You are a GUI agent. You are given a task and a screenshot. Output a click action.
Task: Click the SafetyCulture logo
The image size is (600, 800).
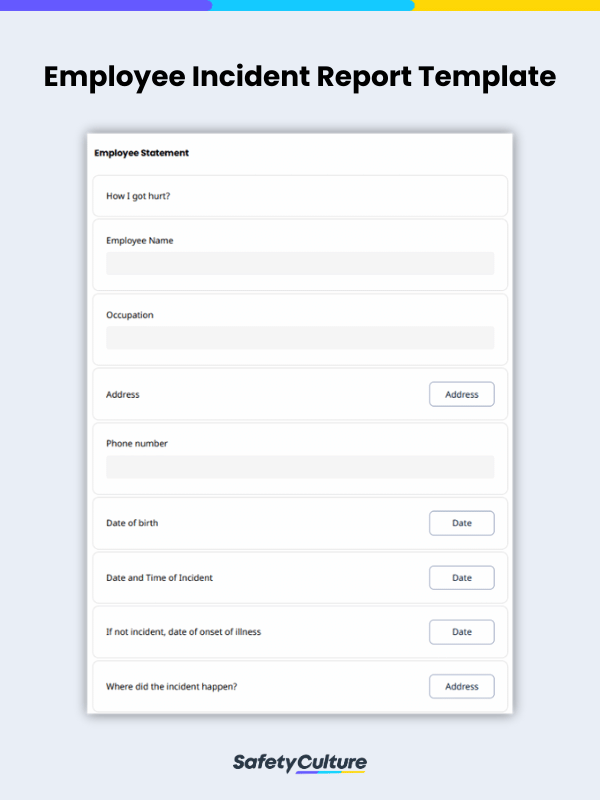(300, 762)
